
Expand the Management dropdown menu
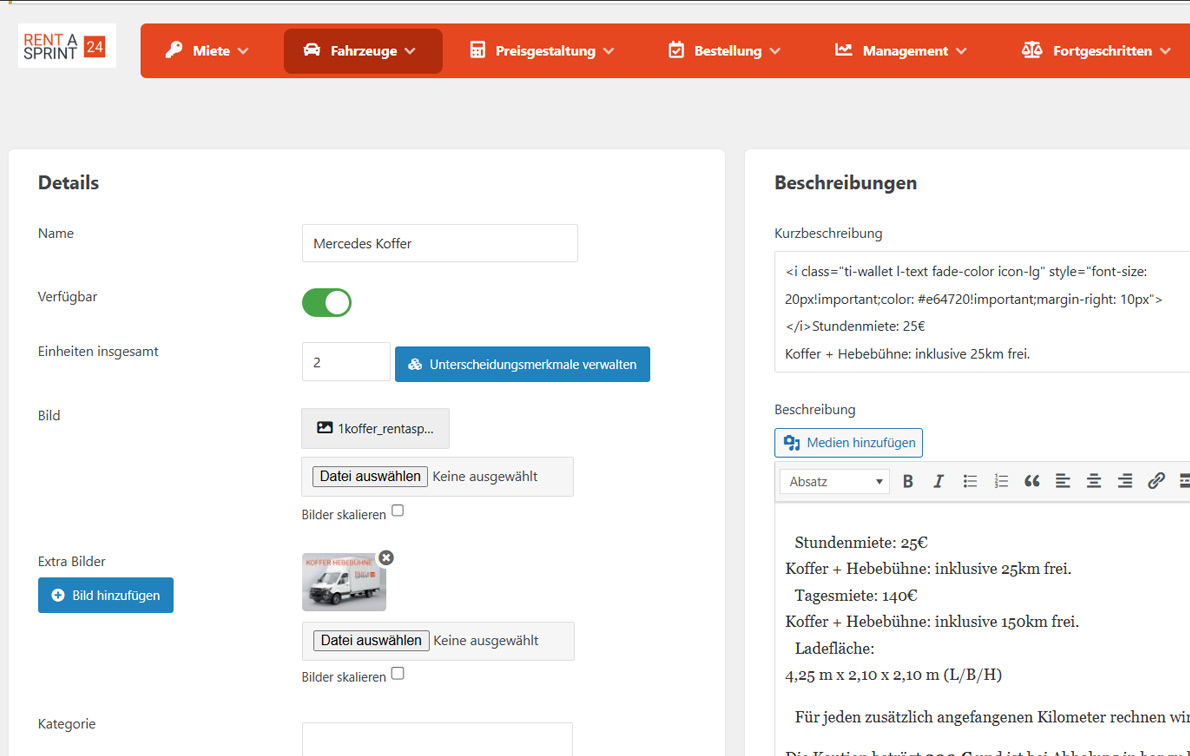[x=901, y=51]
